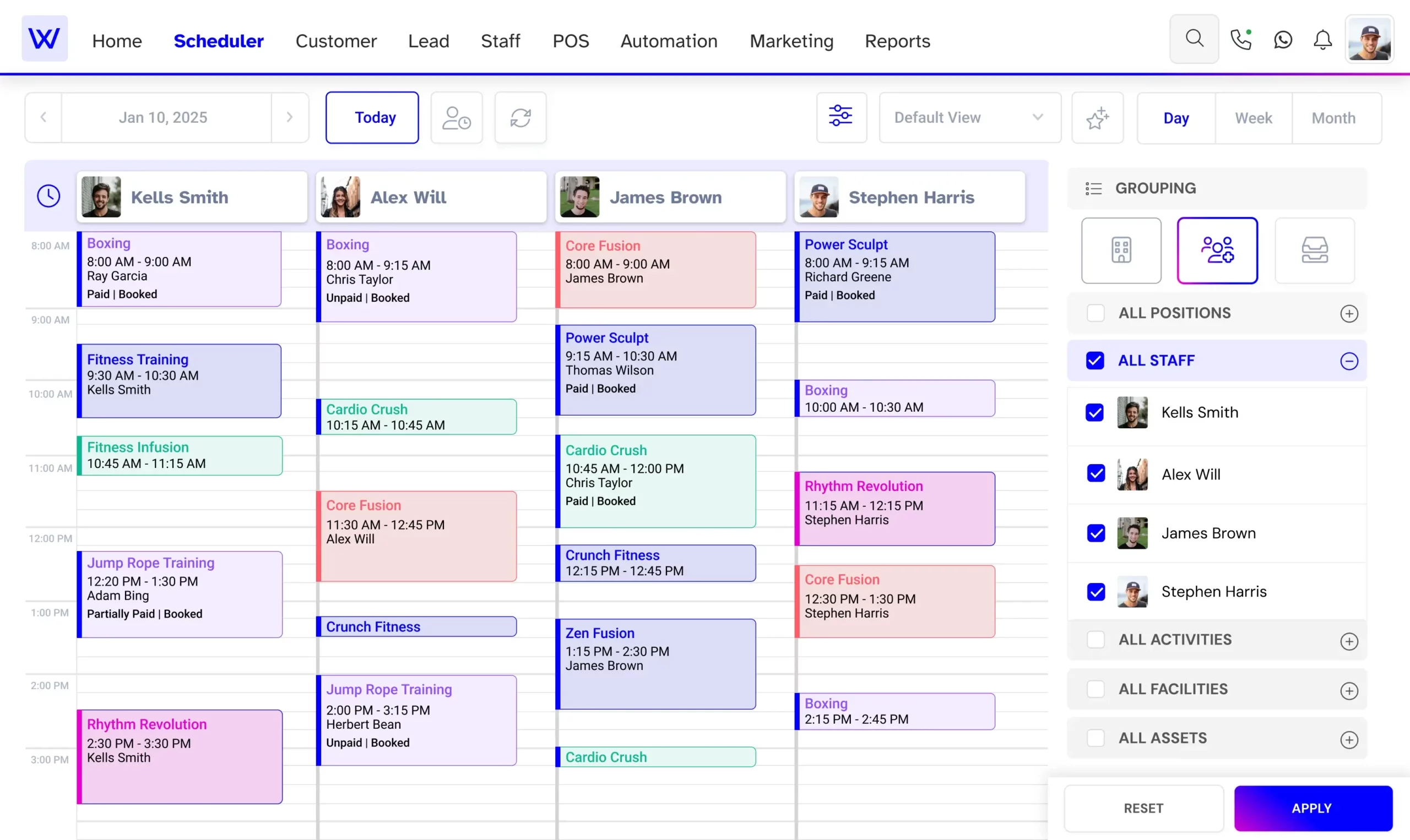This screenshot has width=1410, height=840.
Task: Click the favorites/star icon
Action: point(1098,117)
